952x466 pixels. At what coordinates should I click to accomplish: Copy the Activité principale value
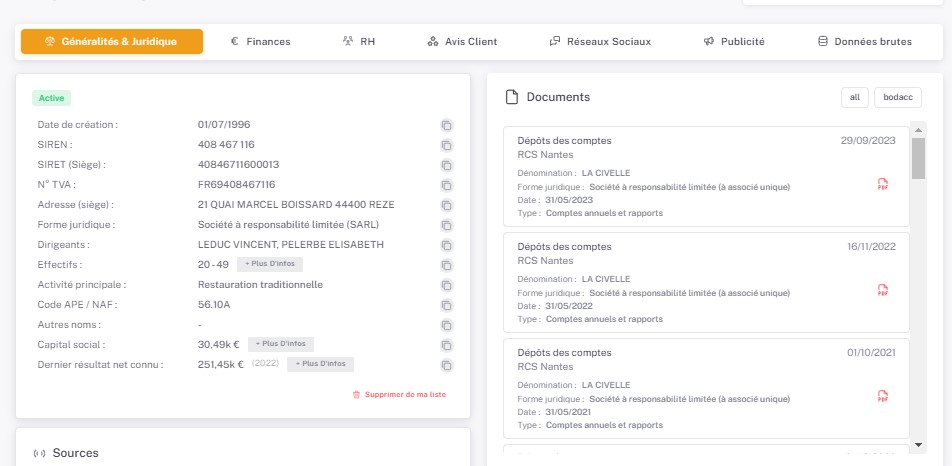click(x=447, y=285)
